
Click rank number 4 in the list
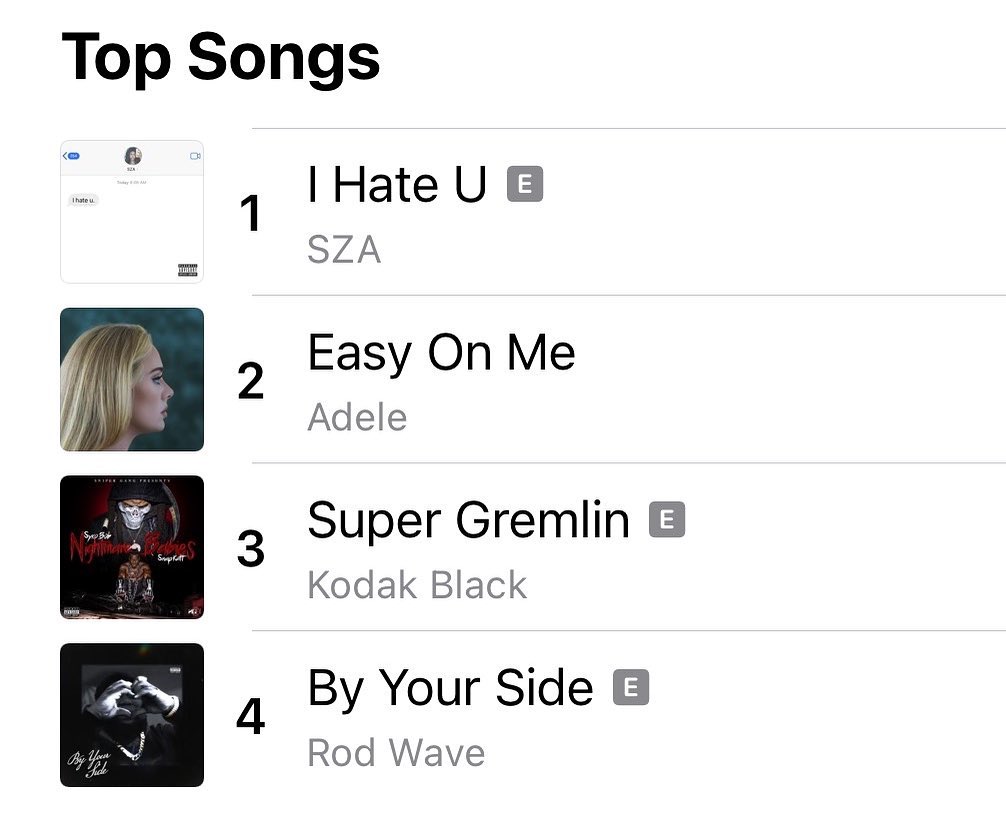(251, 717)
